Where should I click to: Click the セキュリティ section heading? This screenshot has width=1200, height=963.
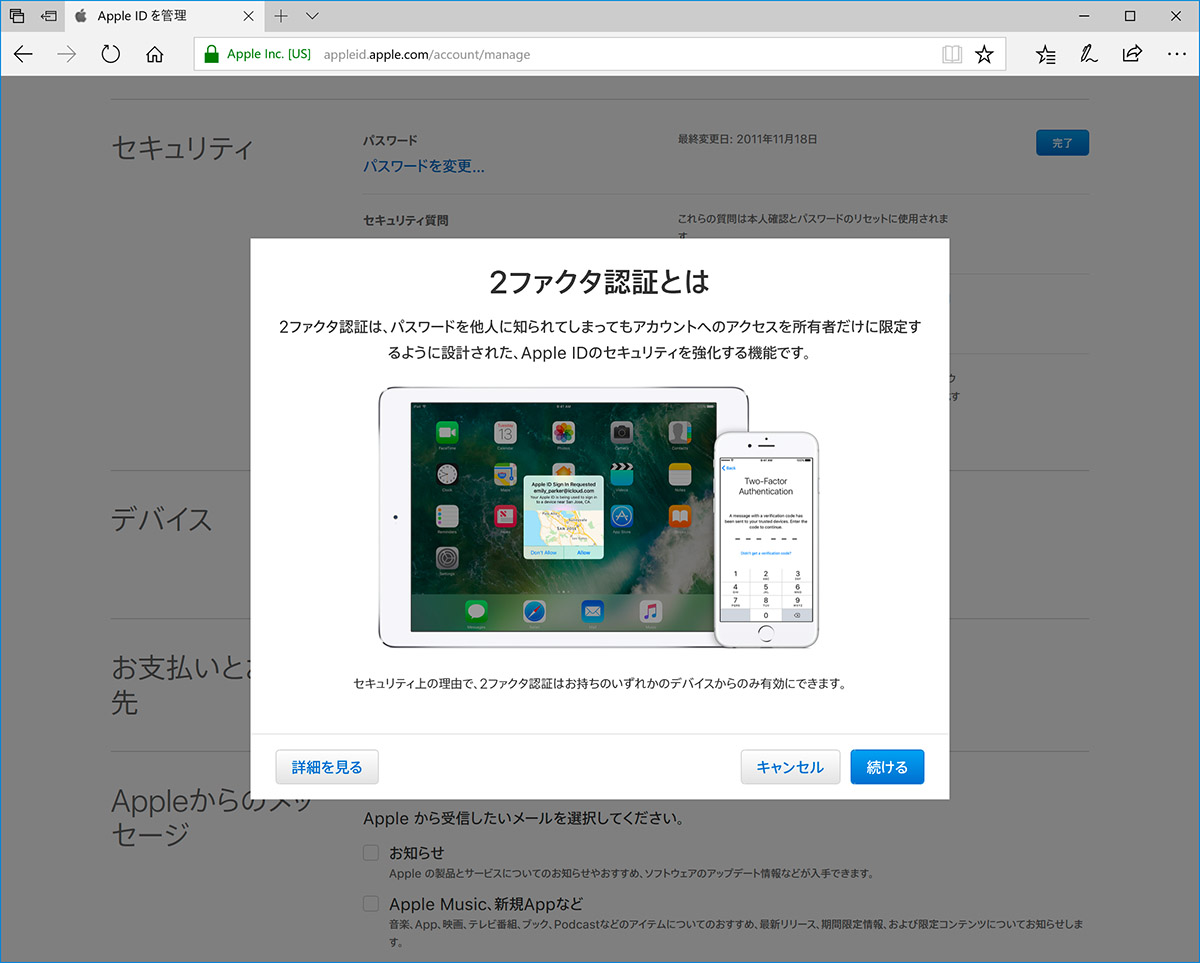point(182,149)
